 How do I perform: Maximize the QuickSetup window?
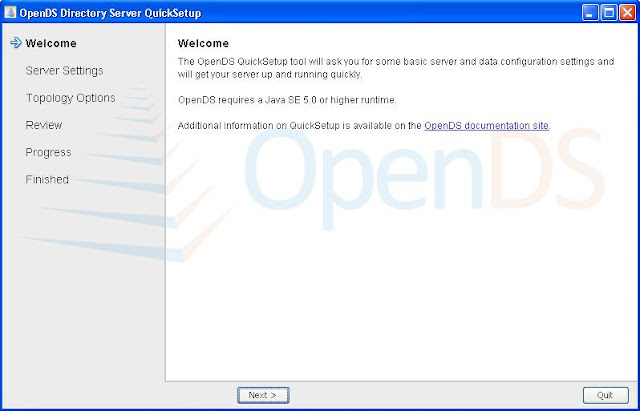tap(609, 13)
